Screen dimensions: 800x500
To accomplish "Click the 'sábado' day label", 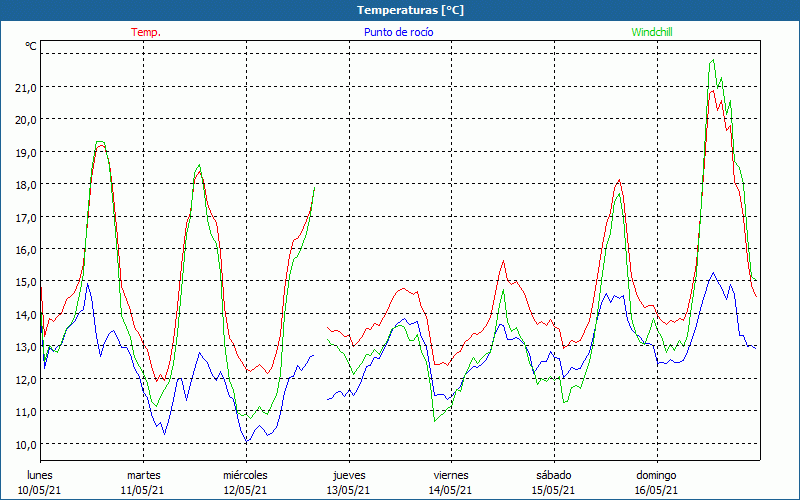I will tap(554, 476).
